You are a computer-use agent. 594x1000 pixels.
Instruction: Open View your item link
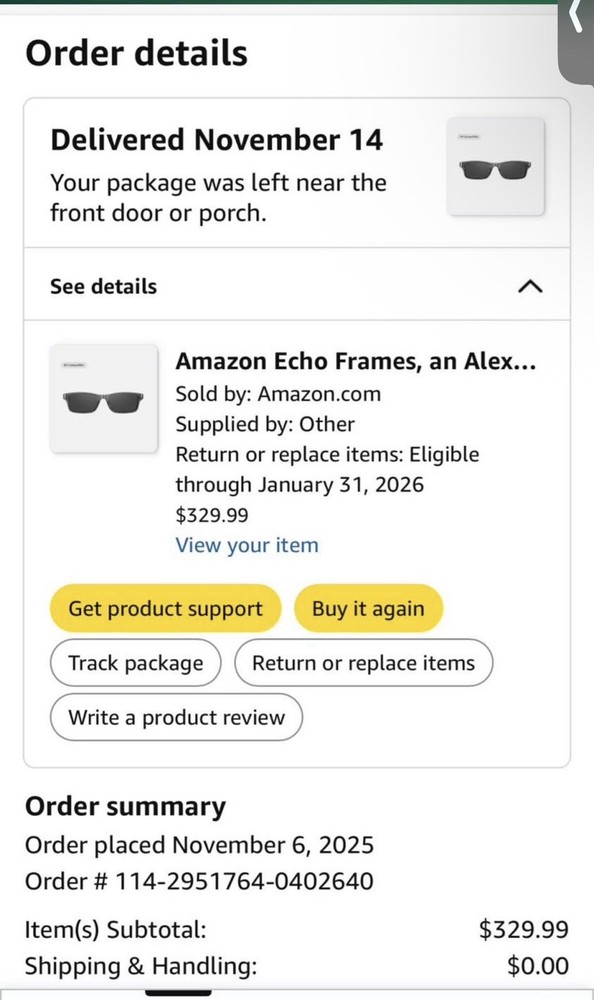tap(247, 545)
